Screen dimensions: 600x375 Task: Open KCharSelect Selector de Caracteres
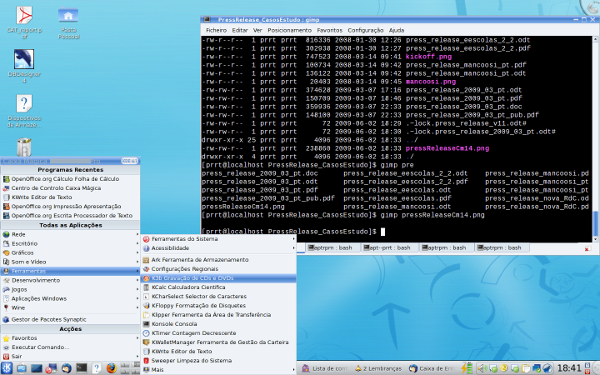pyautogui.click(x=219, y=297)
